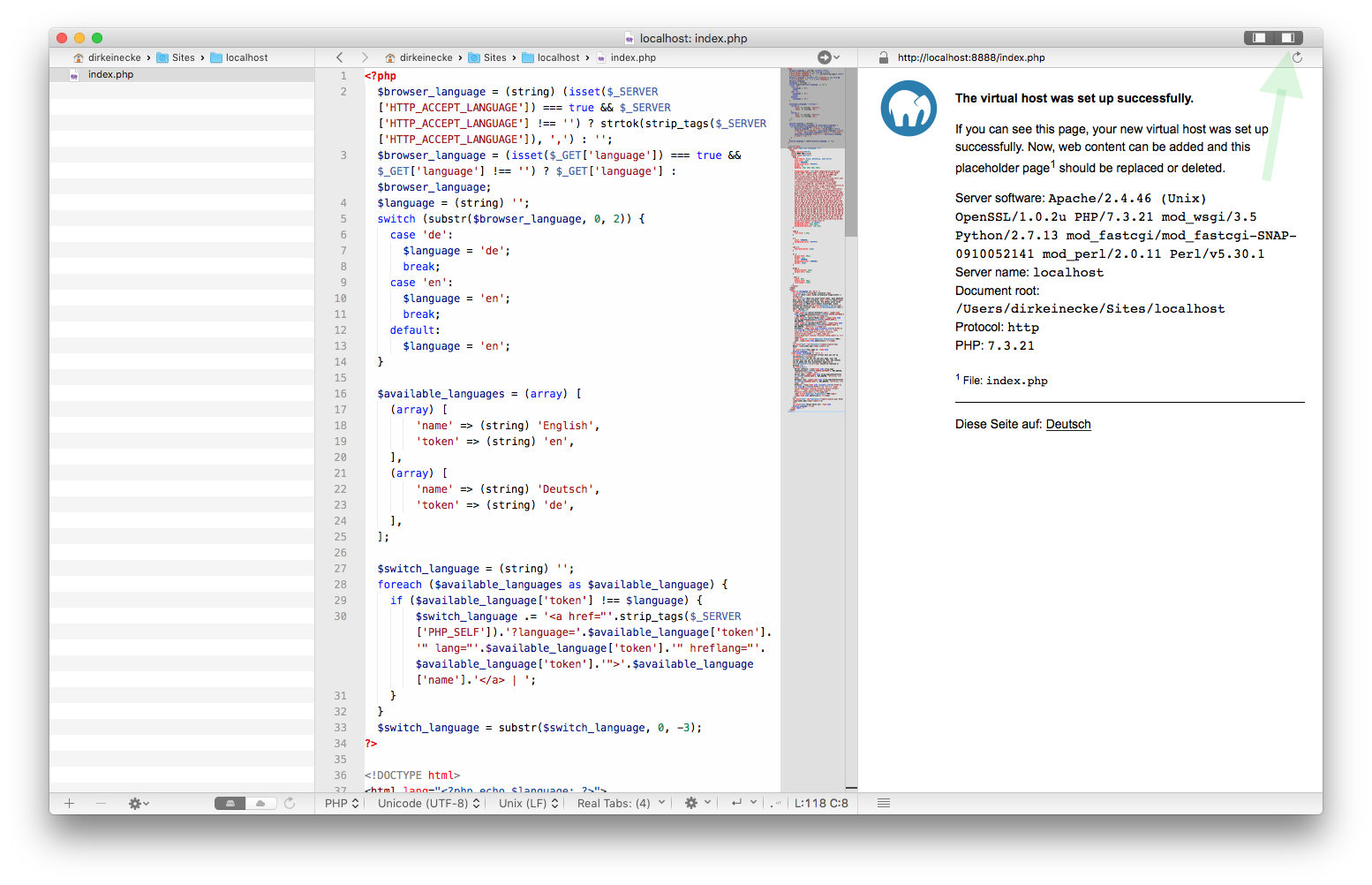Click the forward navigation arrow in the path bar

click(365, 57)
